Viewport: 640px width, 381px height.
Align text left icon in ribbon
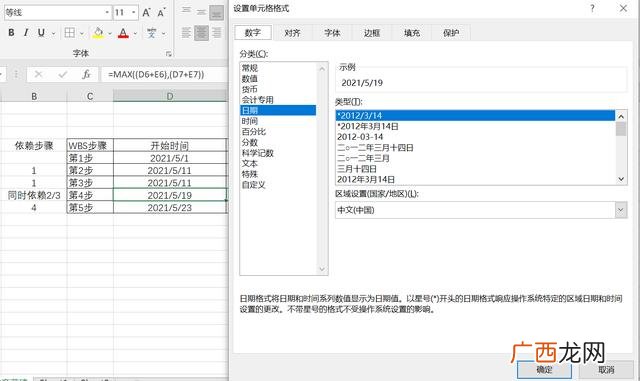(x=186, y=33)
